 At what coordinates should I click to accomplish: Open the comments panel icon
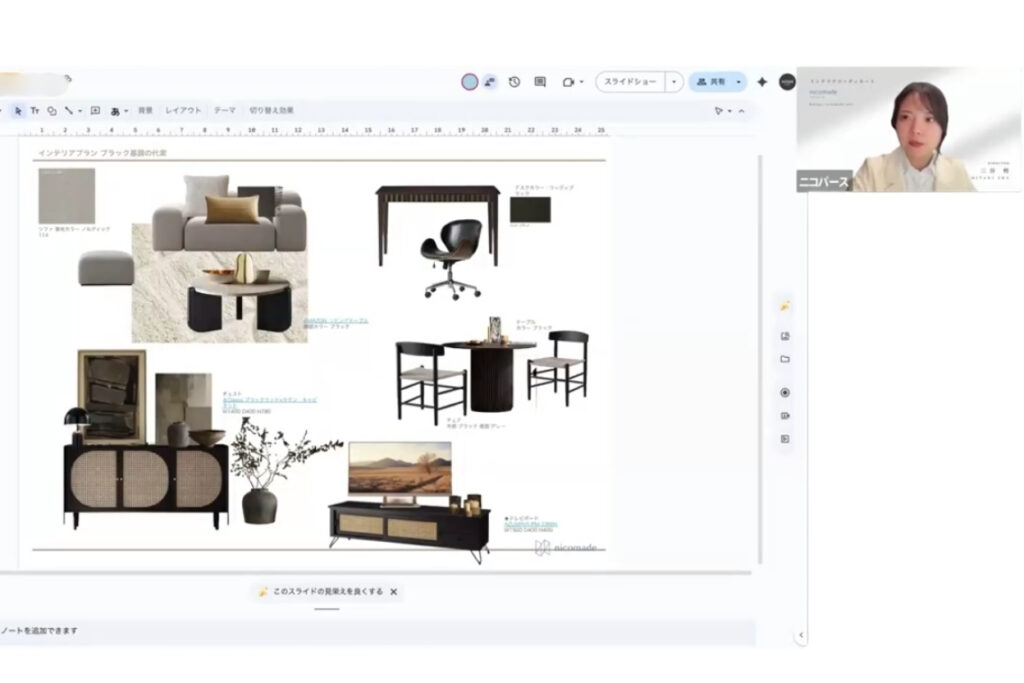[x=540, y=82]
